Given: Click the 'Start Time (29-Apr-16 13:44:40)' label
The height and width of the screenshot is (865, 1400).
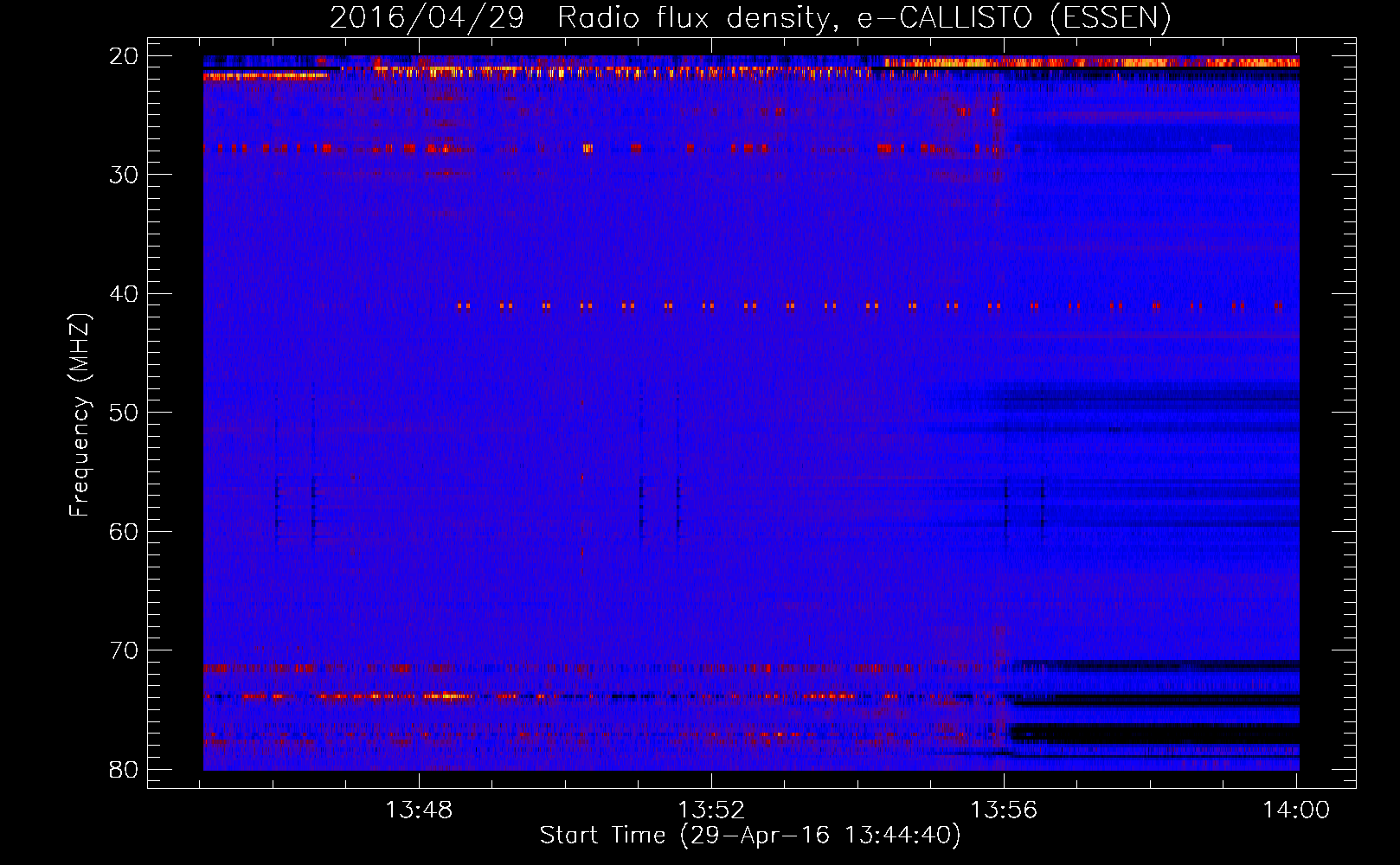Looking at the screenshot, I should tap(750, 836).
